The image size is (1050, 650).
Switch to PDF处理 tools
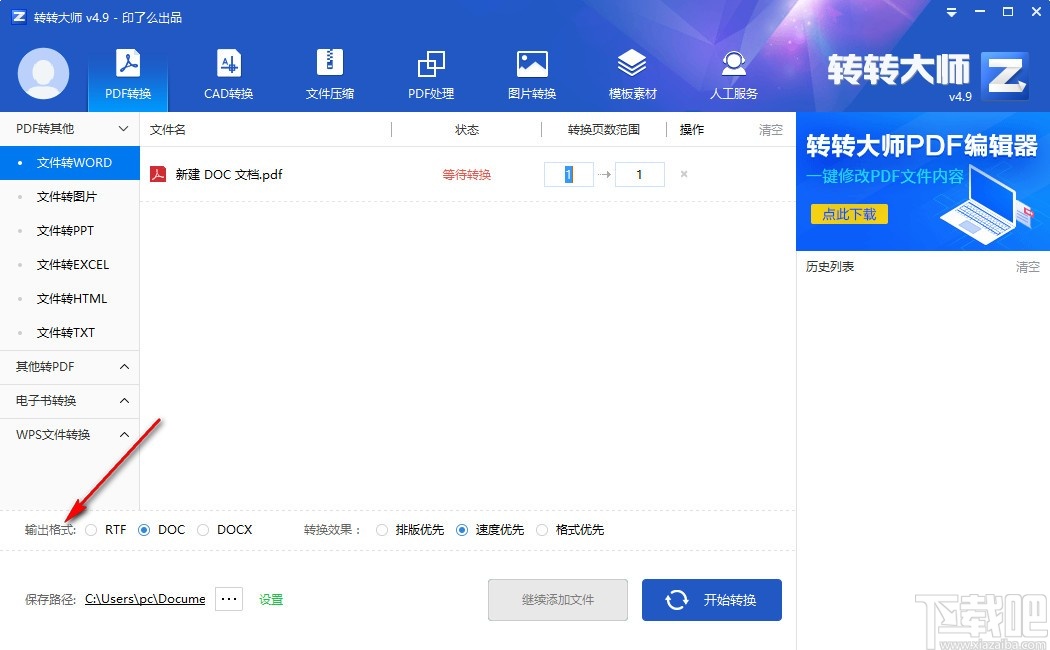[x=430, y=75]
